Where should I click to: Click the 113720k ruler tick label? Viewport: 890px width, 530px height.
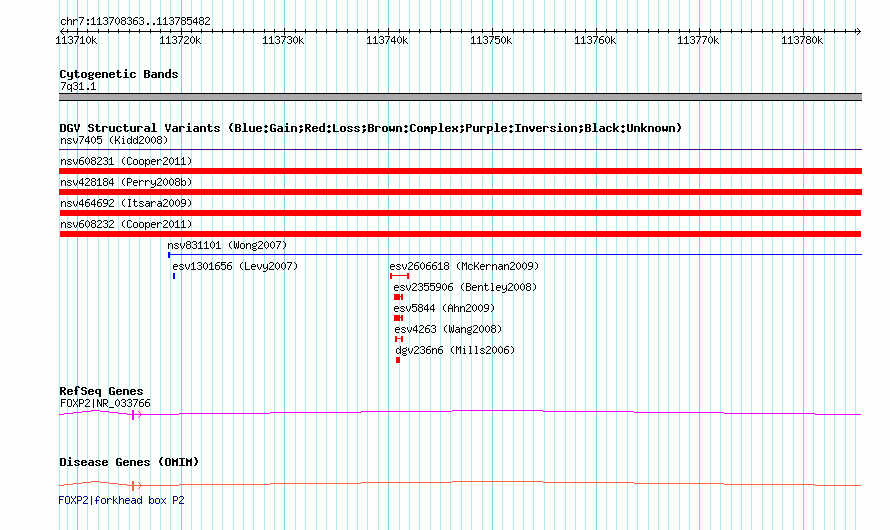point(180,40)
